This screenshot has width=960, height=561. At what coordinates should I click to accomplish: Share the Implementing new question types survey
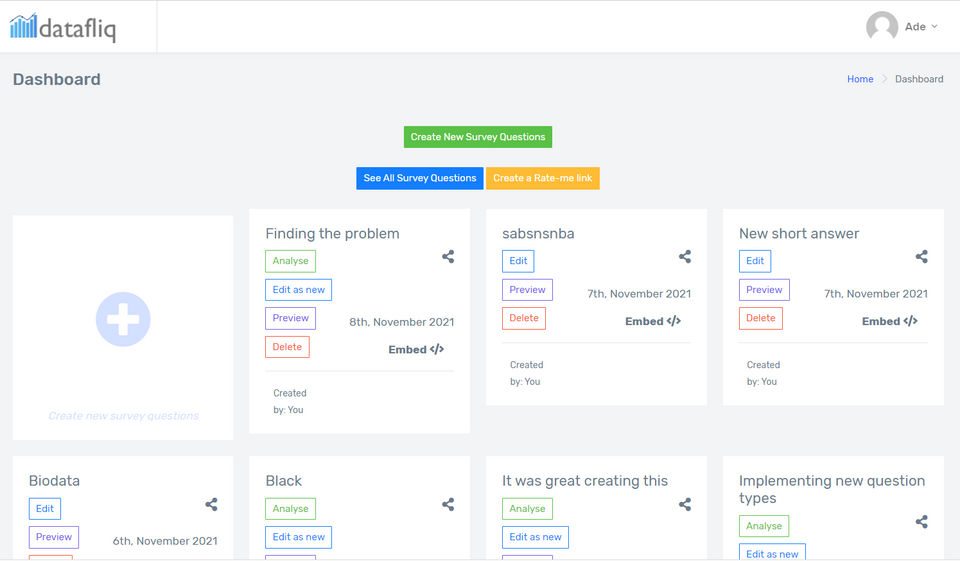point(921,522)
